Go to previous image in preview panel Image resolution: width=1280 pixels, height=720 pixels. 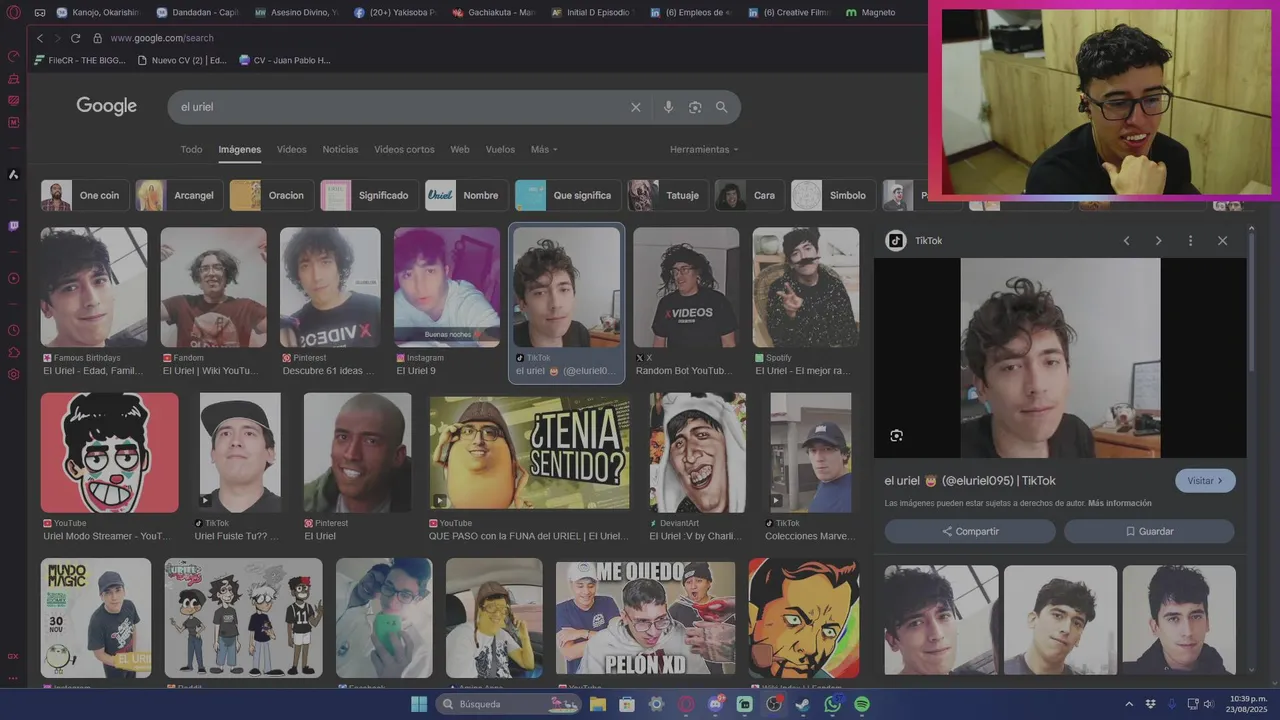(x=1126, y=241)
